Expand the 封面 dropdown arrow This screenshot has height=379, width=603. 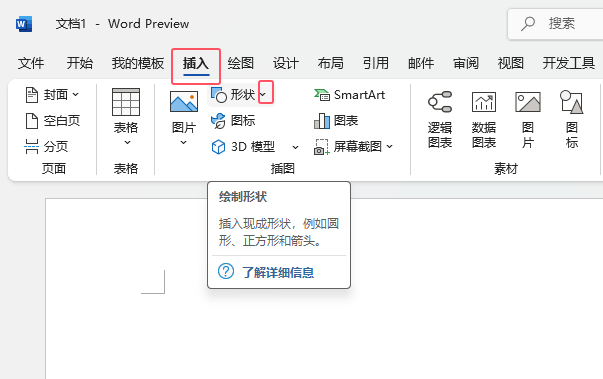point(75,95)
